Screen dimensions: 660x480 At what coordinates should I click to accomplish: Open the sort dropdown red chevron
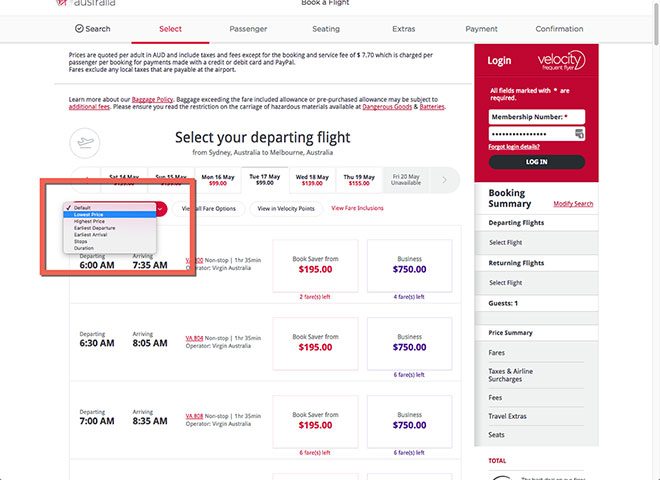pos(160,209)
